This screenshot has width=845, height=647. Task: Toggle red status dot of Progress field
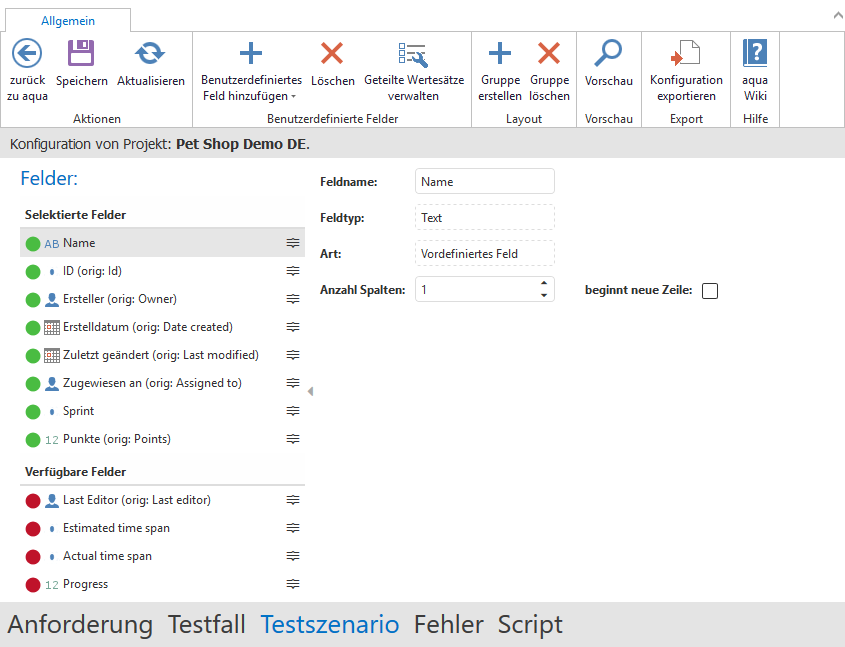coord(33,585)
